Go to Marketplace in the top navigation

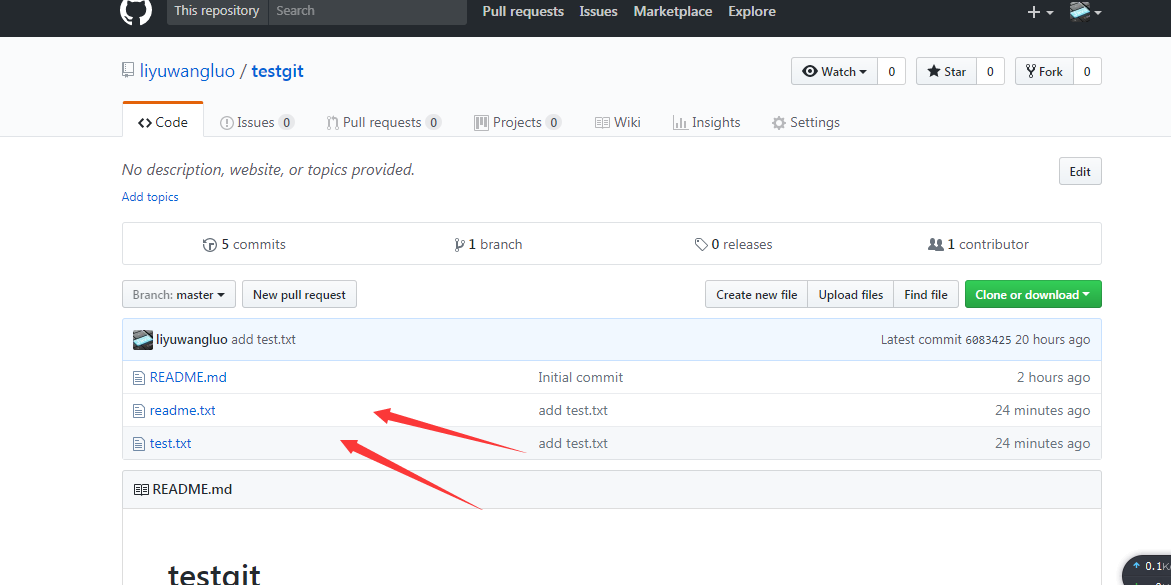tap(673, 11)
